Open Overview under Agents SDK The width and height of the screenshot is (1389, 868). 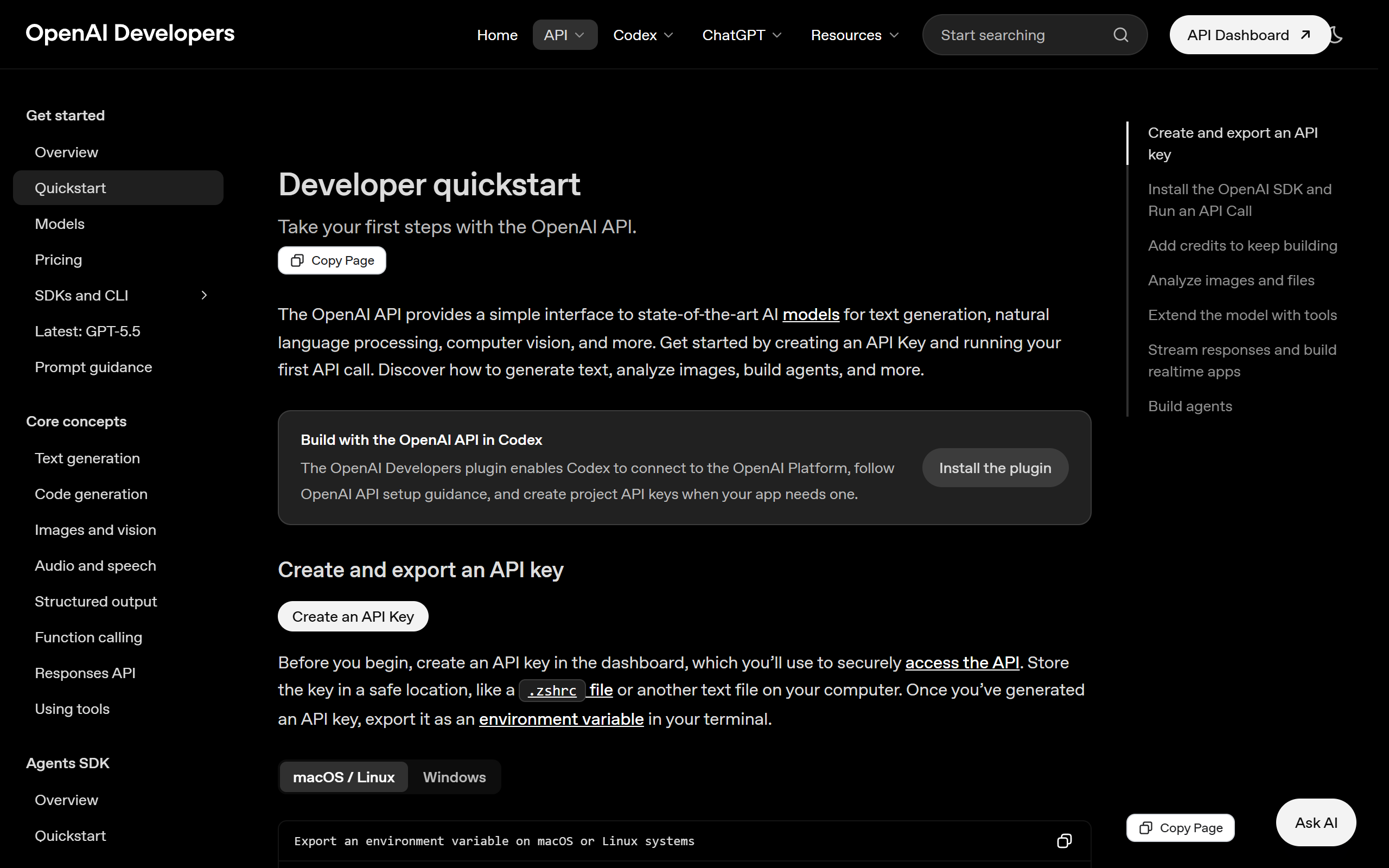(118, 800)
